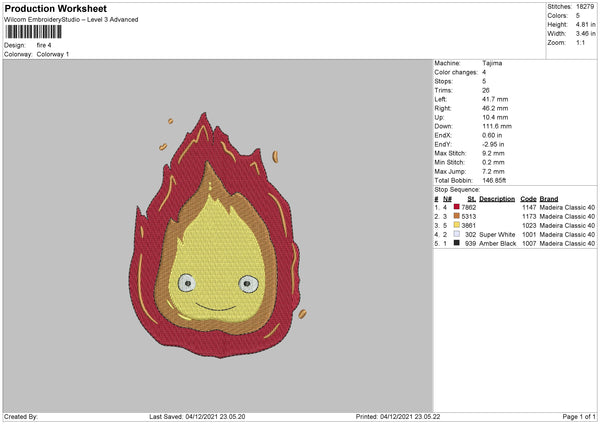This screenshot has height=424, width=600.
Task: Click the Left value 41.7 mm
Action: click(495, 99)
